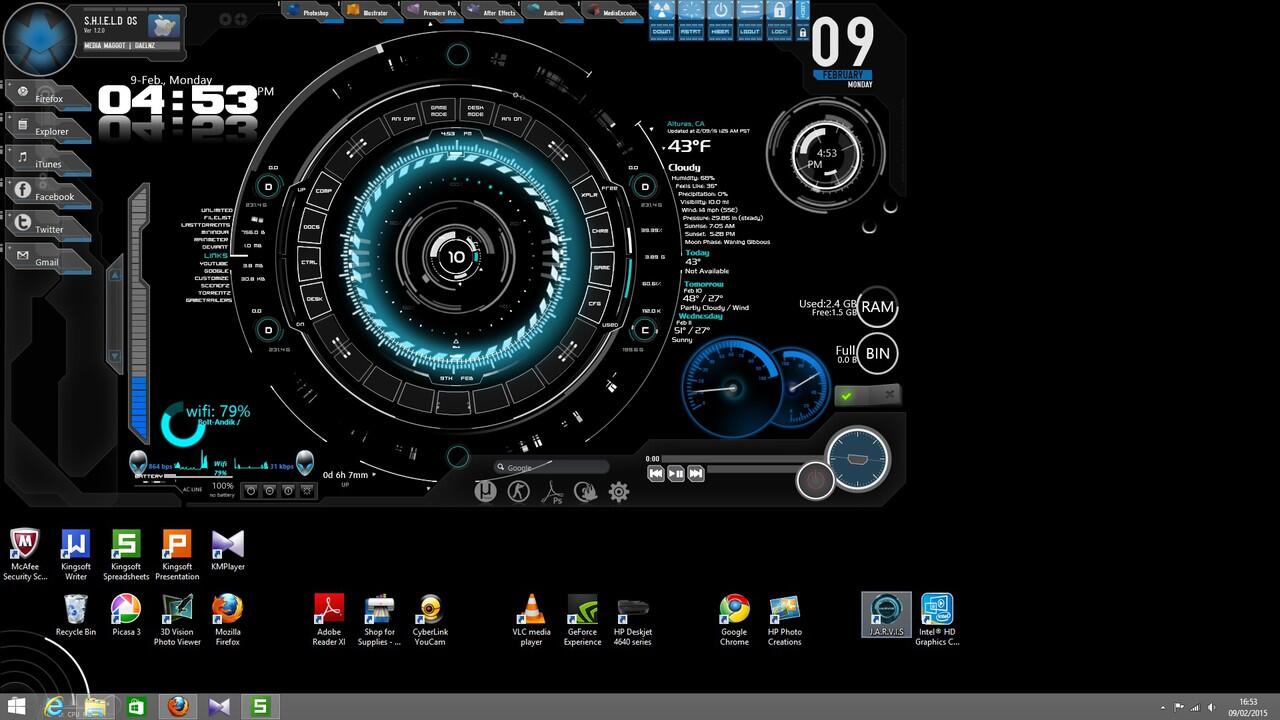Click the settings gear in the dock
The image size is (1280, 720).
[619, 491]
